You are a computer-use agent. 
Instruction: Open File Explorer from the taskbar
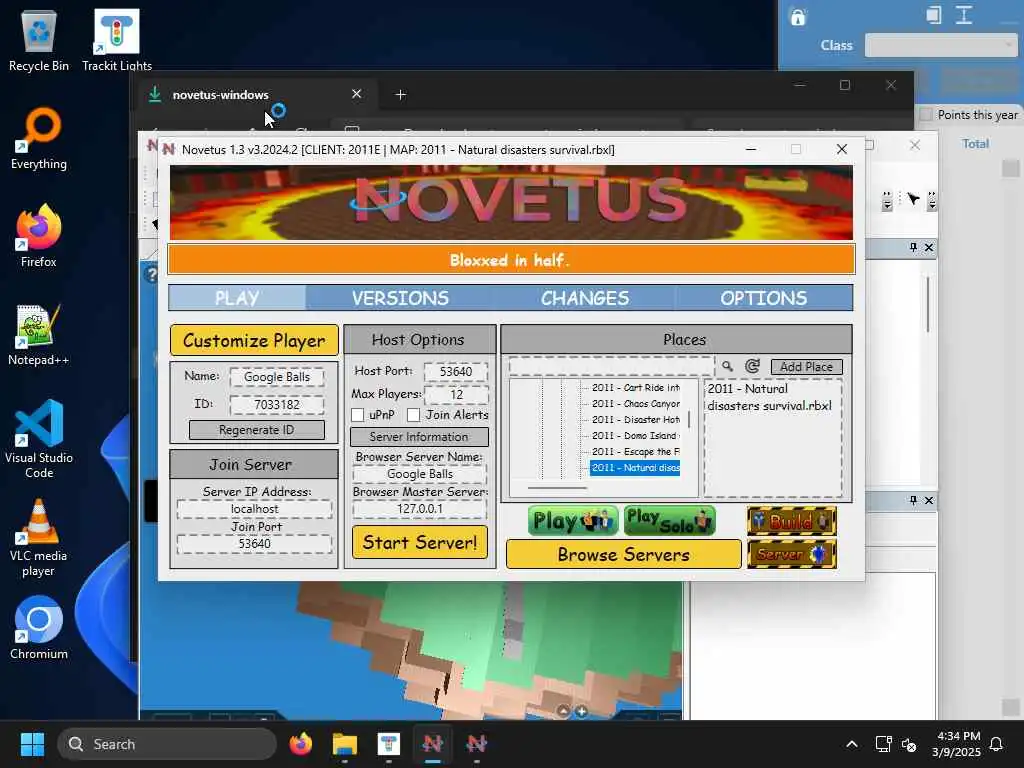pos(345,744)
